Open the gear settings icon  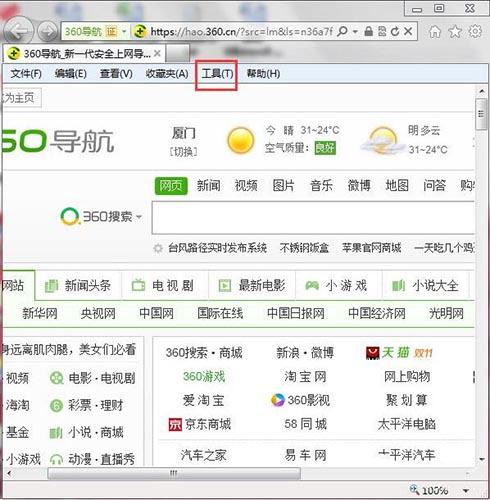pos(475,32)
